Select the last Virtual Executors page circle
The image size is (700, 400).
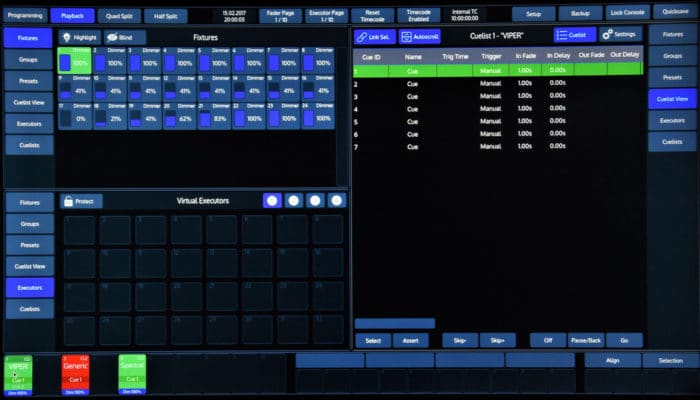click(x=336, y=201)
